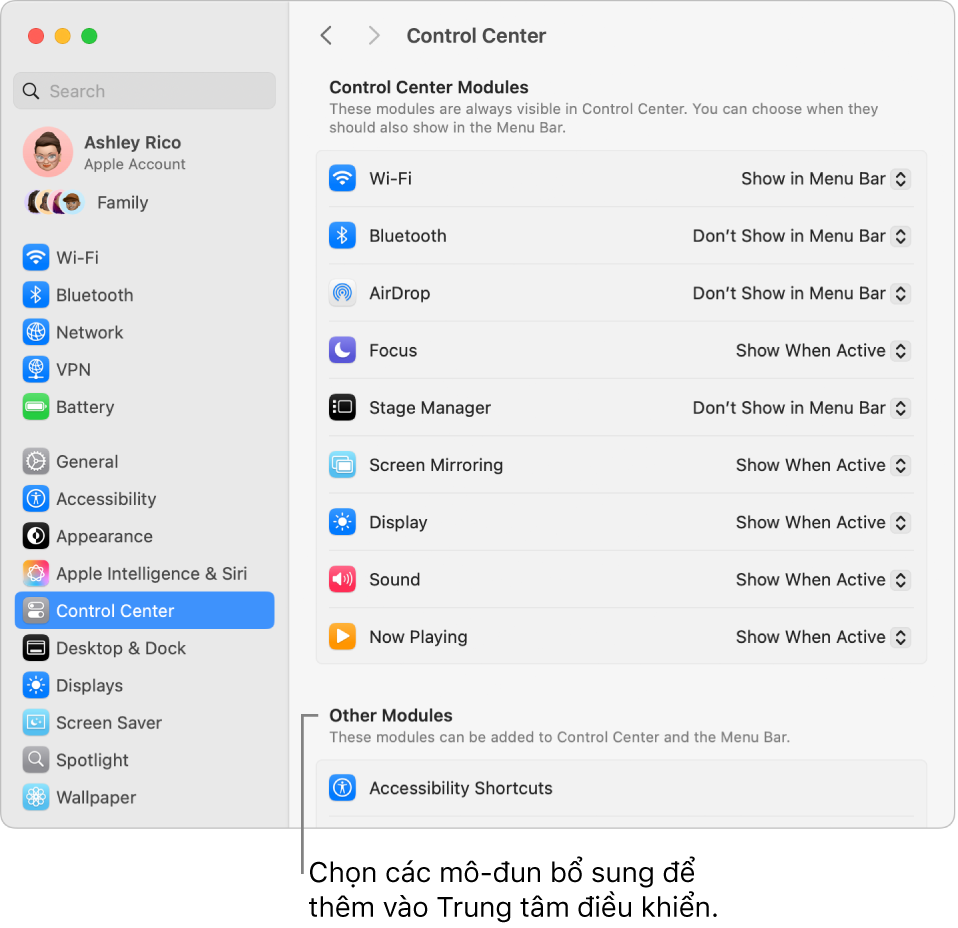The image size is (958, 928).
Task: Open Family settings label
Action: pos(122,202)
